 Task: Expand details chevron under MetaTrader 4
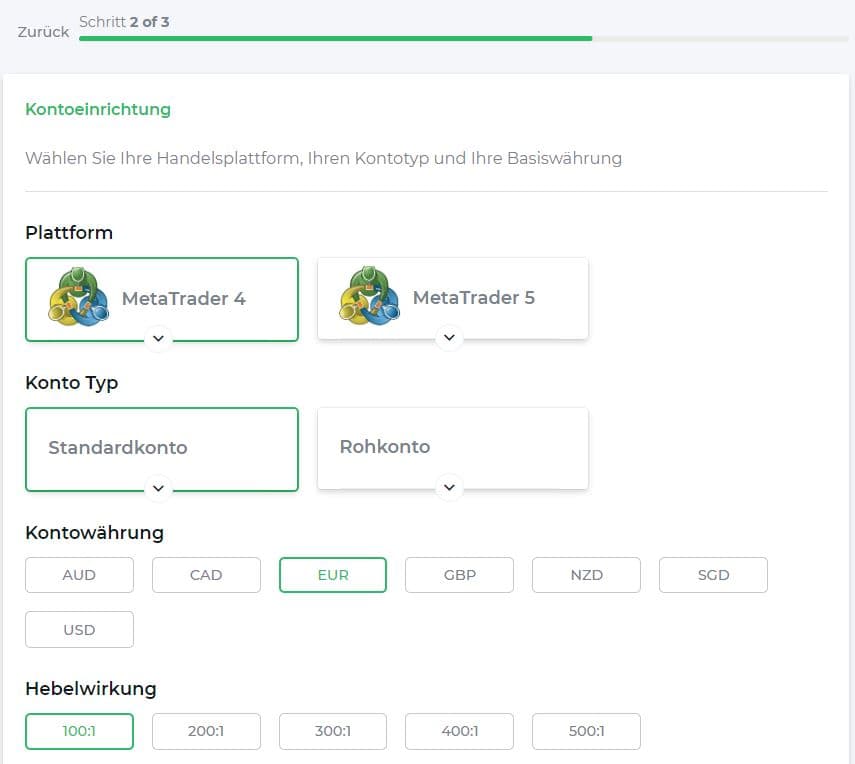tap(158, 338)
